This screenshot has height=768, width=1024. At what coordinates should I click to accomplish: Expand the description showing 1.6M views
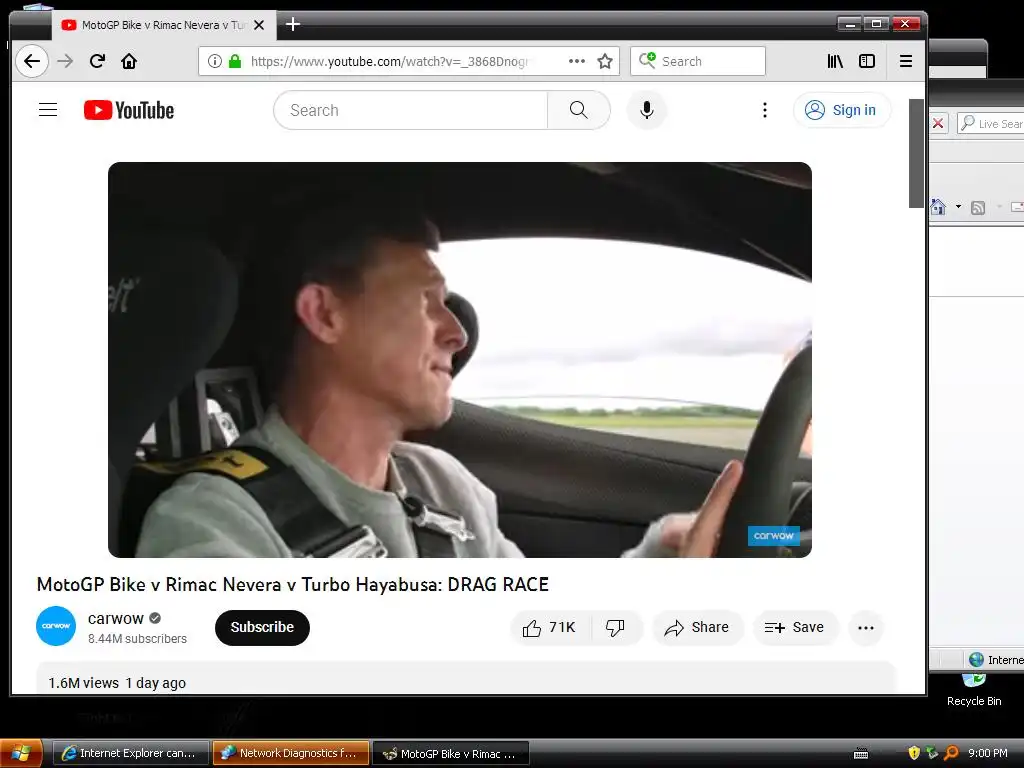click(x=465, y=678)
